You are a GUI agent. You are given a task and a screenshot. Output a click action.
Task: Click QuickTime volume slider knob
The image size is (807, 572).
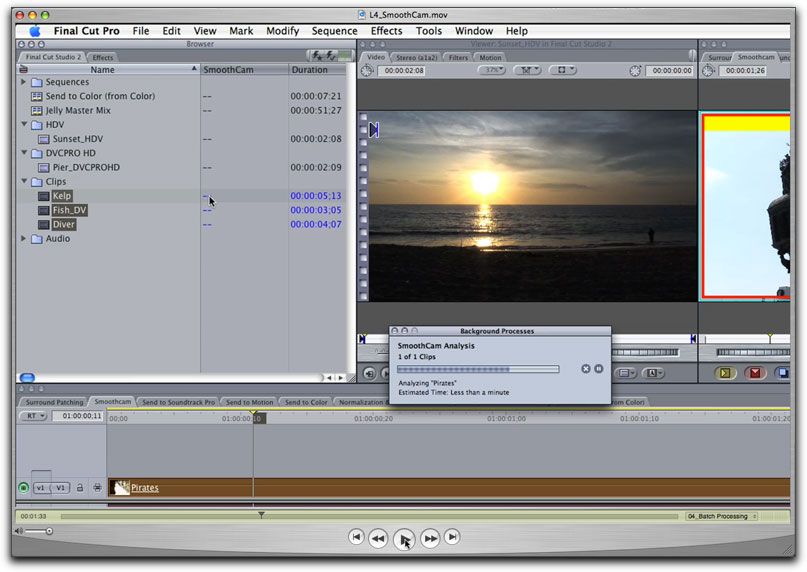click(x=49, y=531)
